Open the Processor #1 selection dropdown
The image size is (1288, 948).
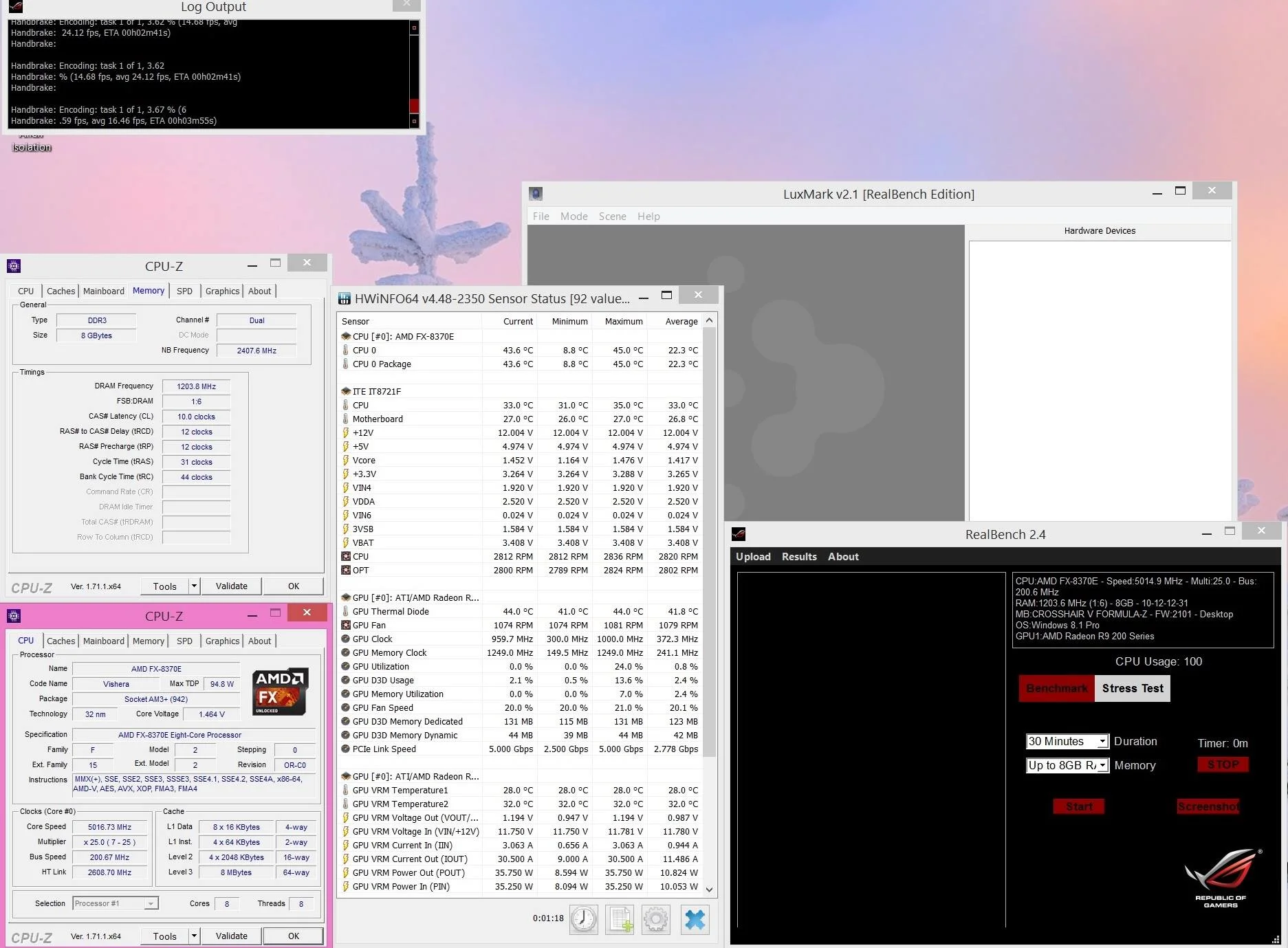click(116, 903)
